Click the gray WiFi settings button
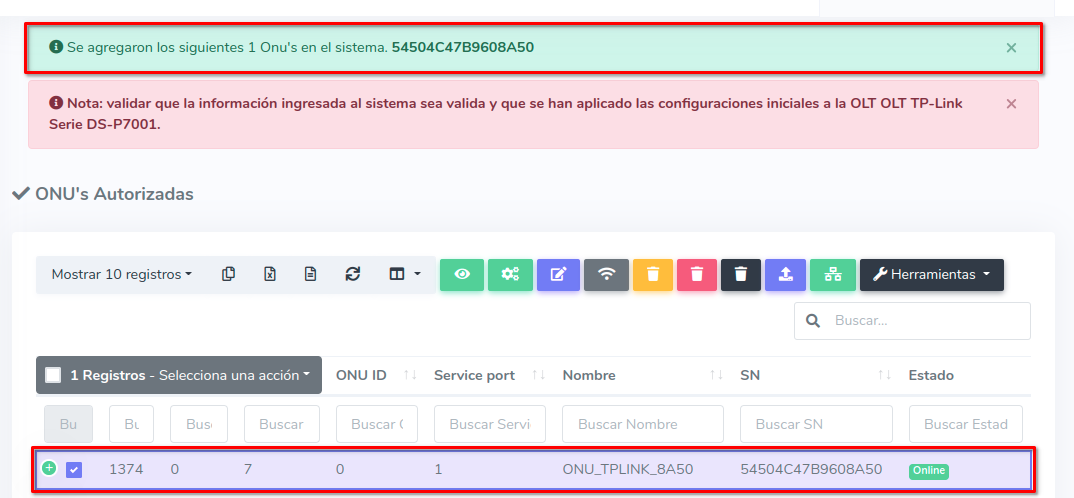Screen dimensions: 1074x498 pyautogui.click(x=606, y=274)
